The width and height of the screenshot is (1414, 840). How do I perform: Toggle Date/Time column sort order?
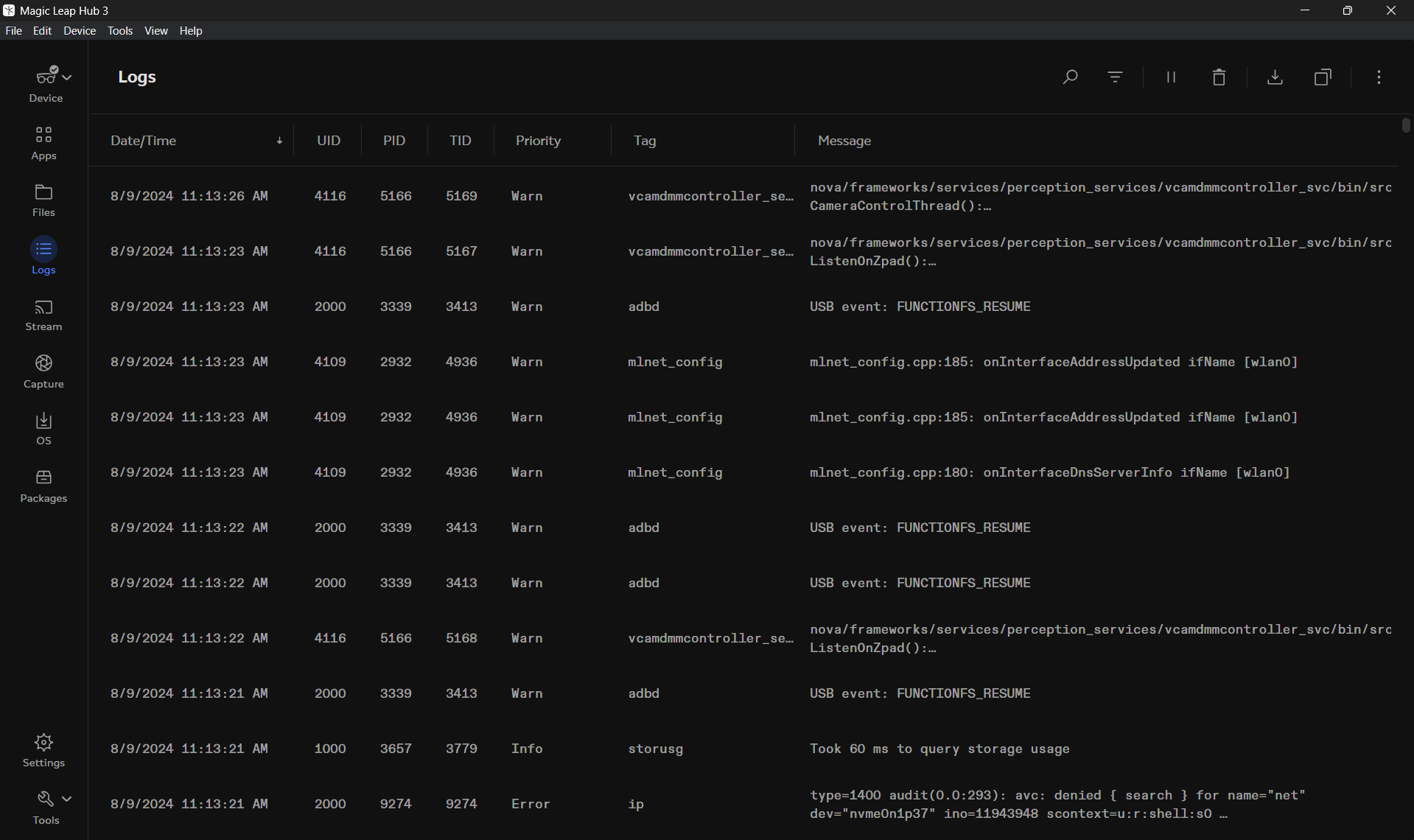[x=279, y=140]
